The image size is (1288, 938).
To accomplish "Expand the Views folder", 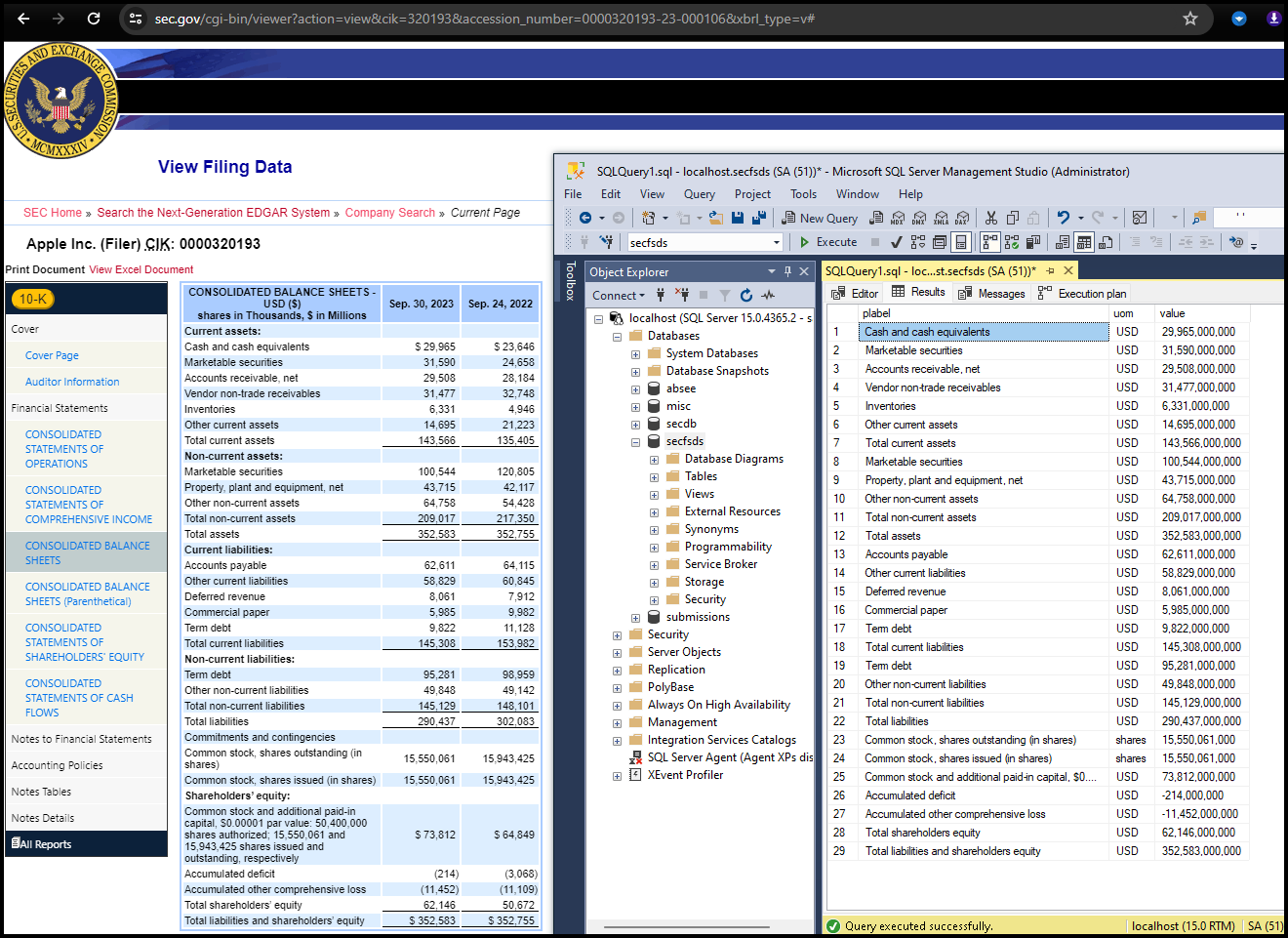I will [x=654, y=495].
